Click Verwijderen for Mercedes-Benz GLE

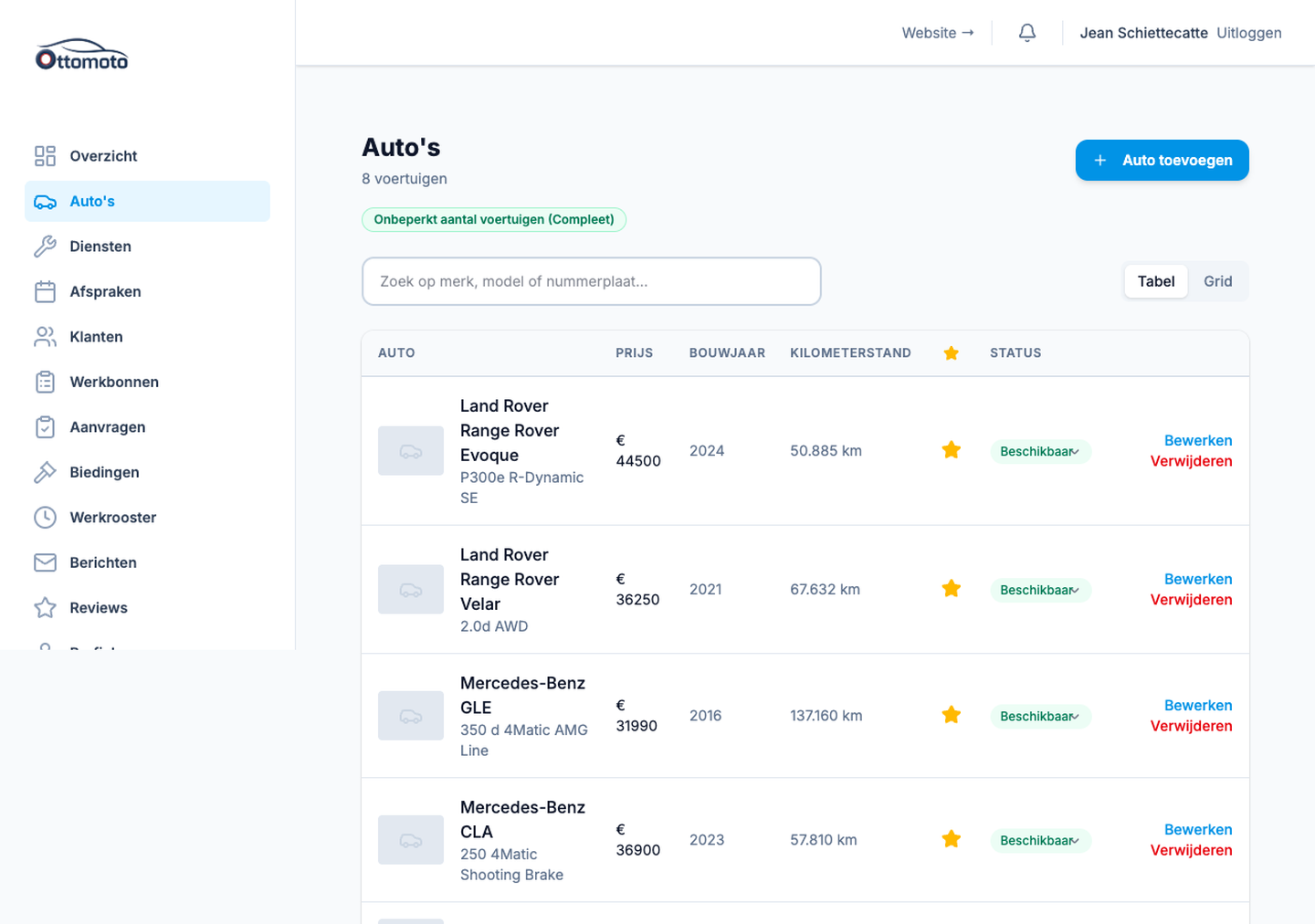coord(1192,726)
